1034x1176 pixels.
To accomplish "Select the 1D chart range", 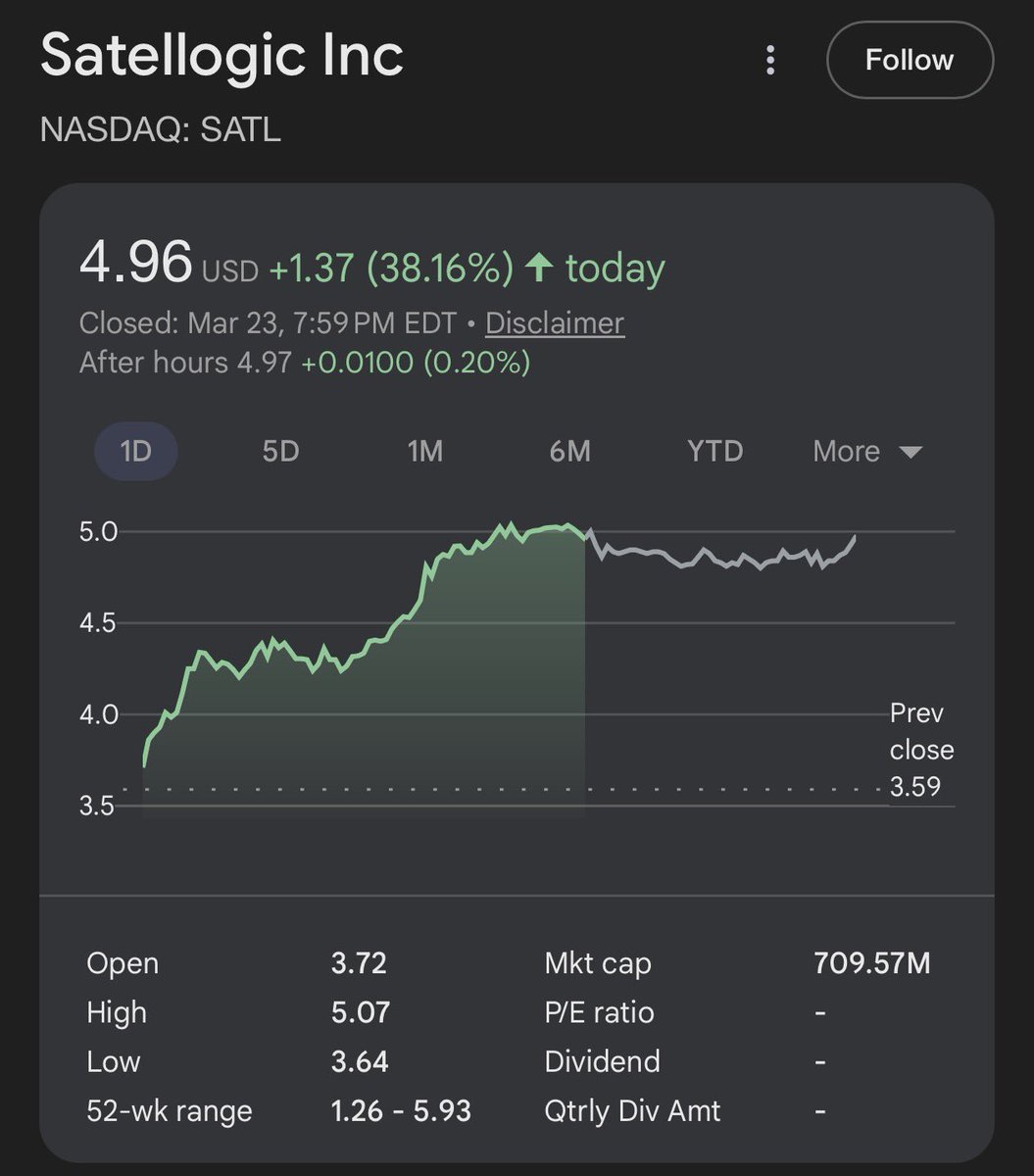I will point(136,451).
